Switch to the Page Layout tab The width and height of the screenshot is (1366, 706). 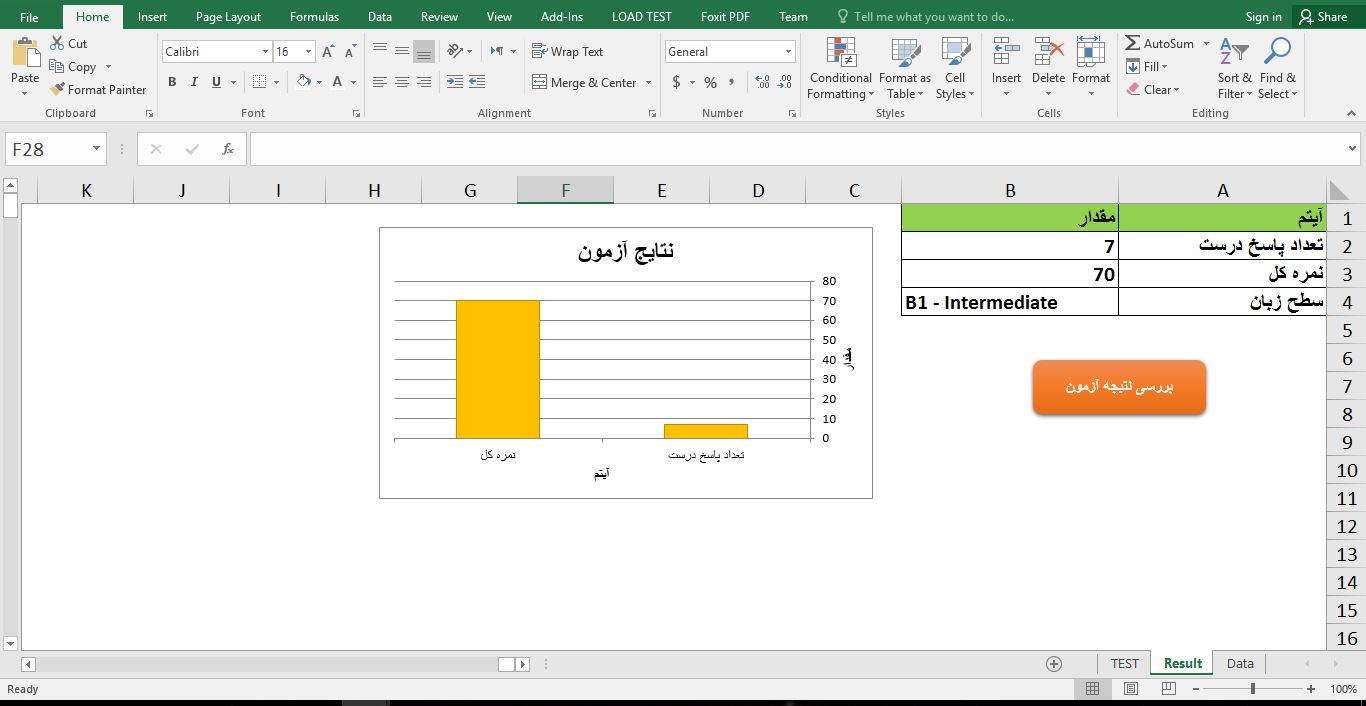tap(228, 17)
